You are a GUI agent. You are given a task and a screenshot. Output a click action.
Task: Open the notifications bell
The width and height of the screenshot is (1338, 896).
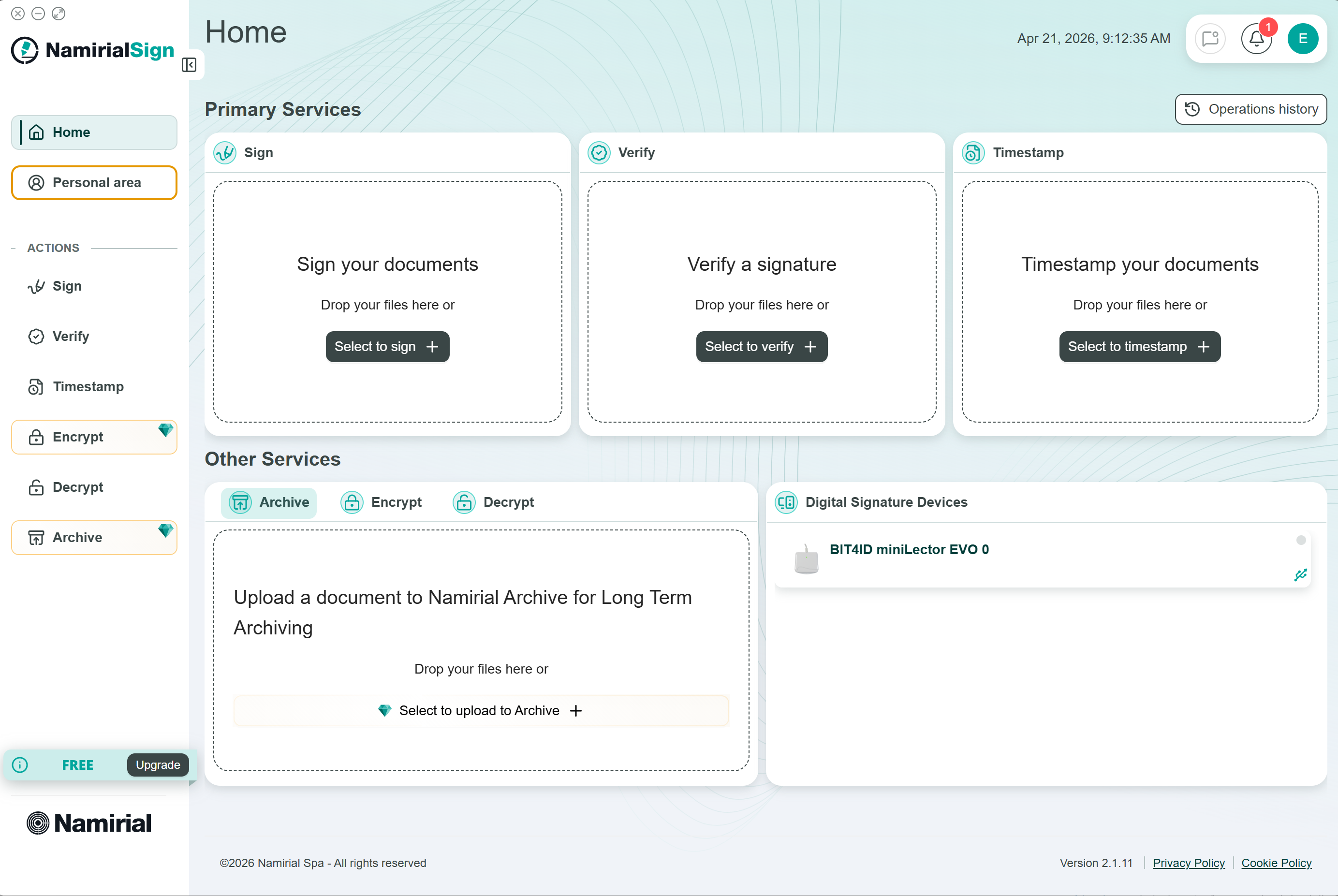[1256, 39]
